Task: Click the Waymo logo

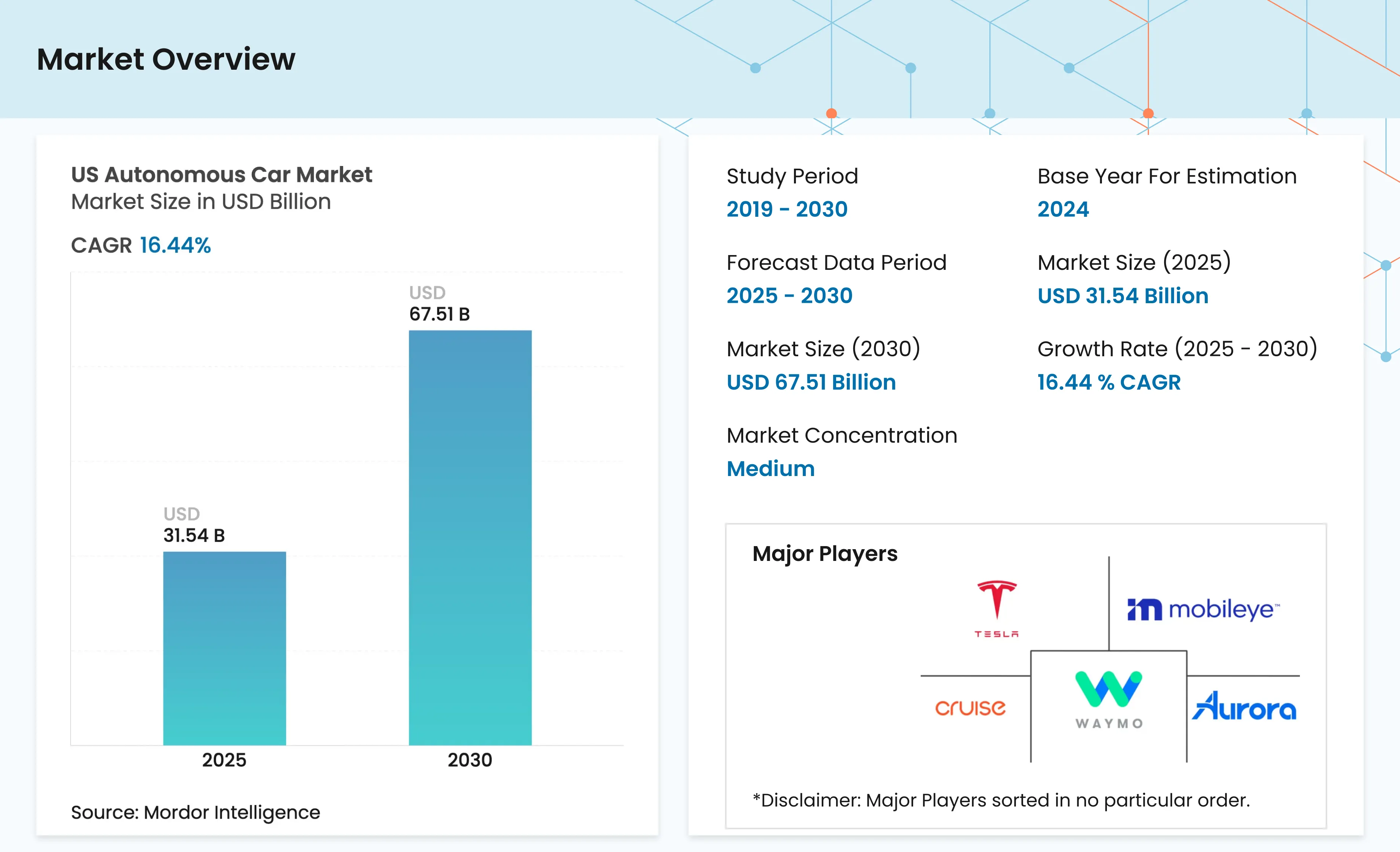Action: (x=1108, y=700)
